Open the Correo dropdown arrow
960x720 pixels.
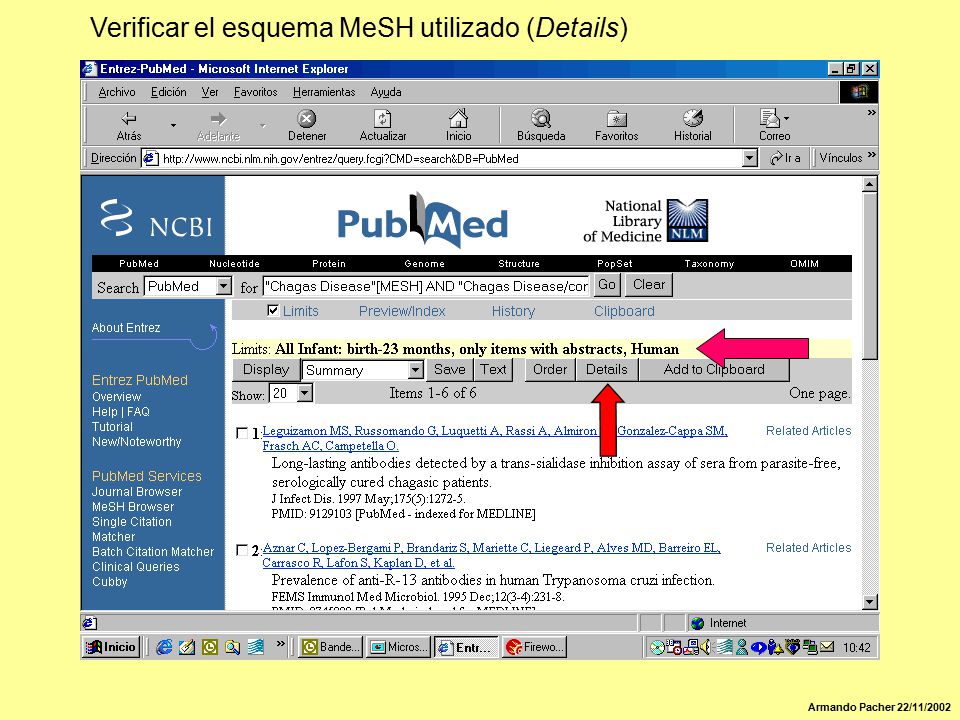(786, 119)
